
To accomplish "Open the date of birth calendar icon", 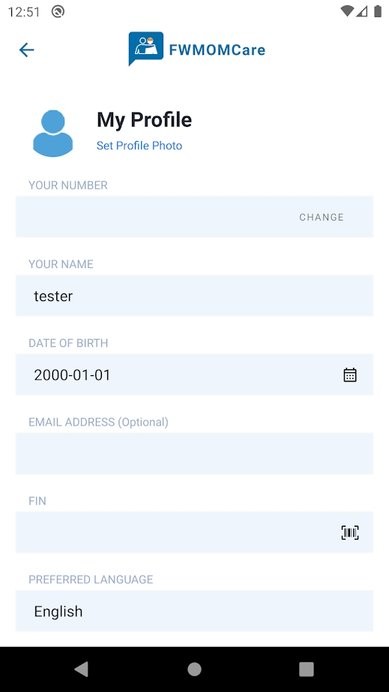I will click(350, 375).
